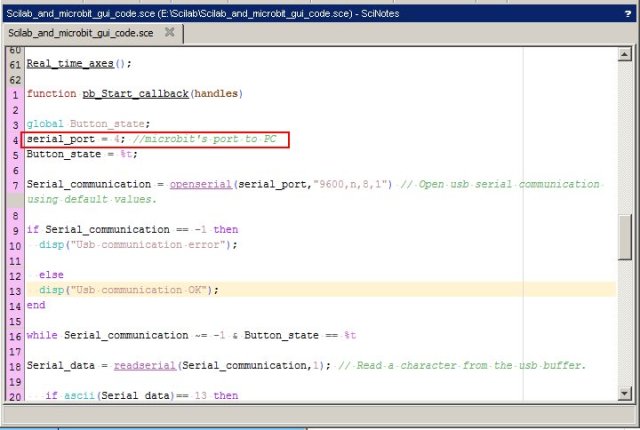Image resolution: width=640 pixels, height=430 pixels.
Task: Click the scrollbar down arrow
Action: point(626,392)
